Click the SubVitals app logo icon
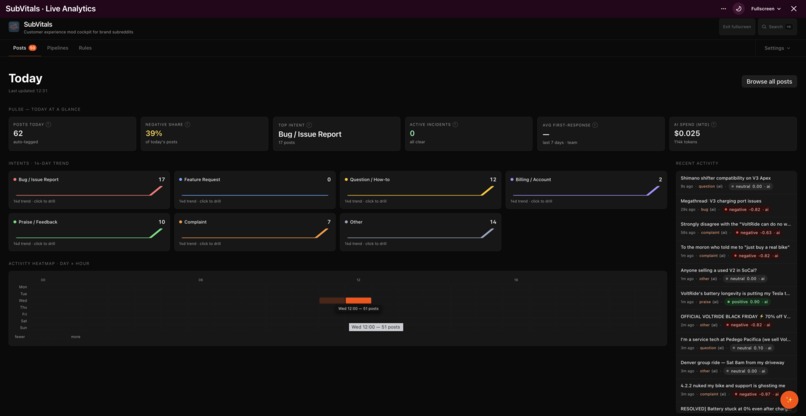Viewport: 806px width, 416px height. point(14,27)
